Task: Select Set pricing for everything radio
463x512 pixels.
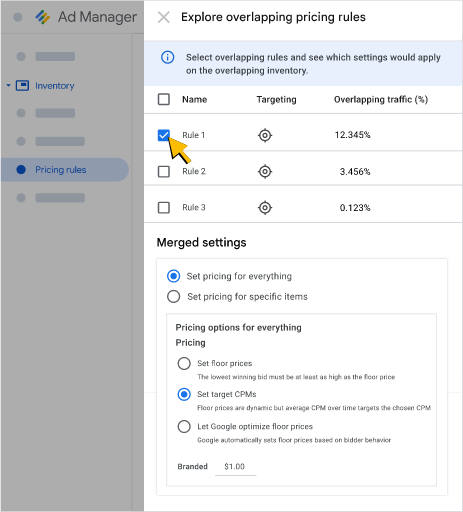Action: point(174,276)
